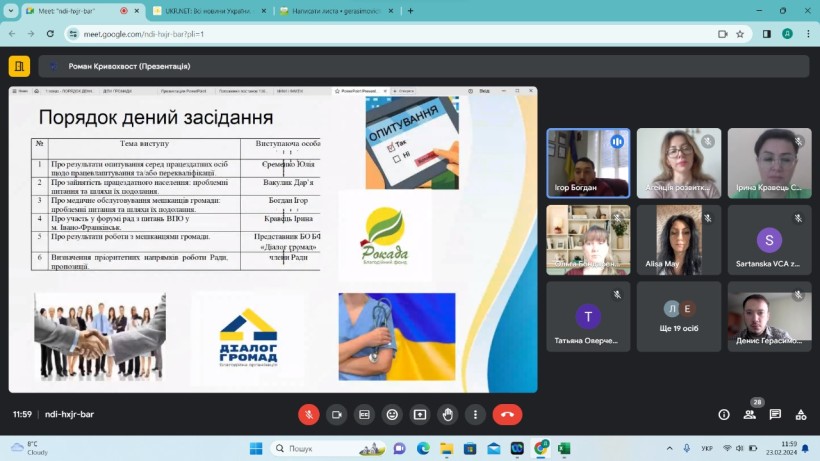Open the browser side panel icon

tap(767, 34)
